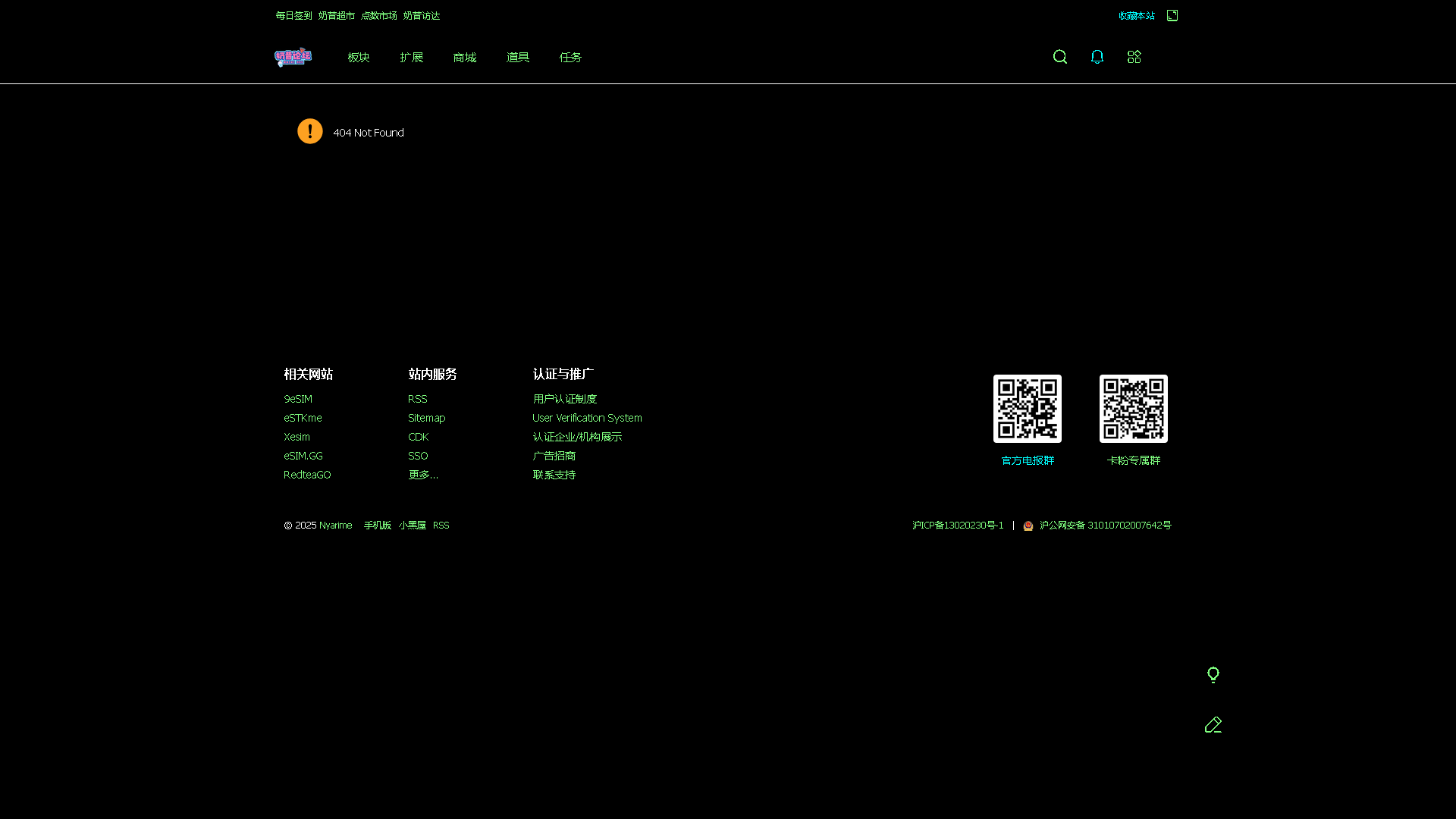
Task: Click the fullscreen icon in the top bar
Action: point(1172,15)
